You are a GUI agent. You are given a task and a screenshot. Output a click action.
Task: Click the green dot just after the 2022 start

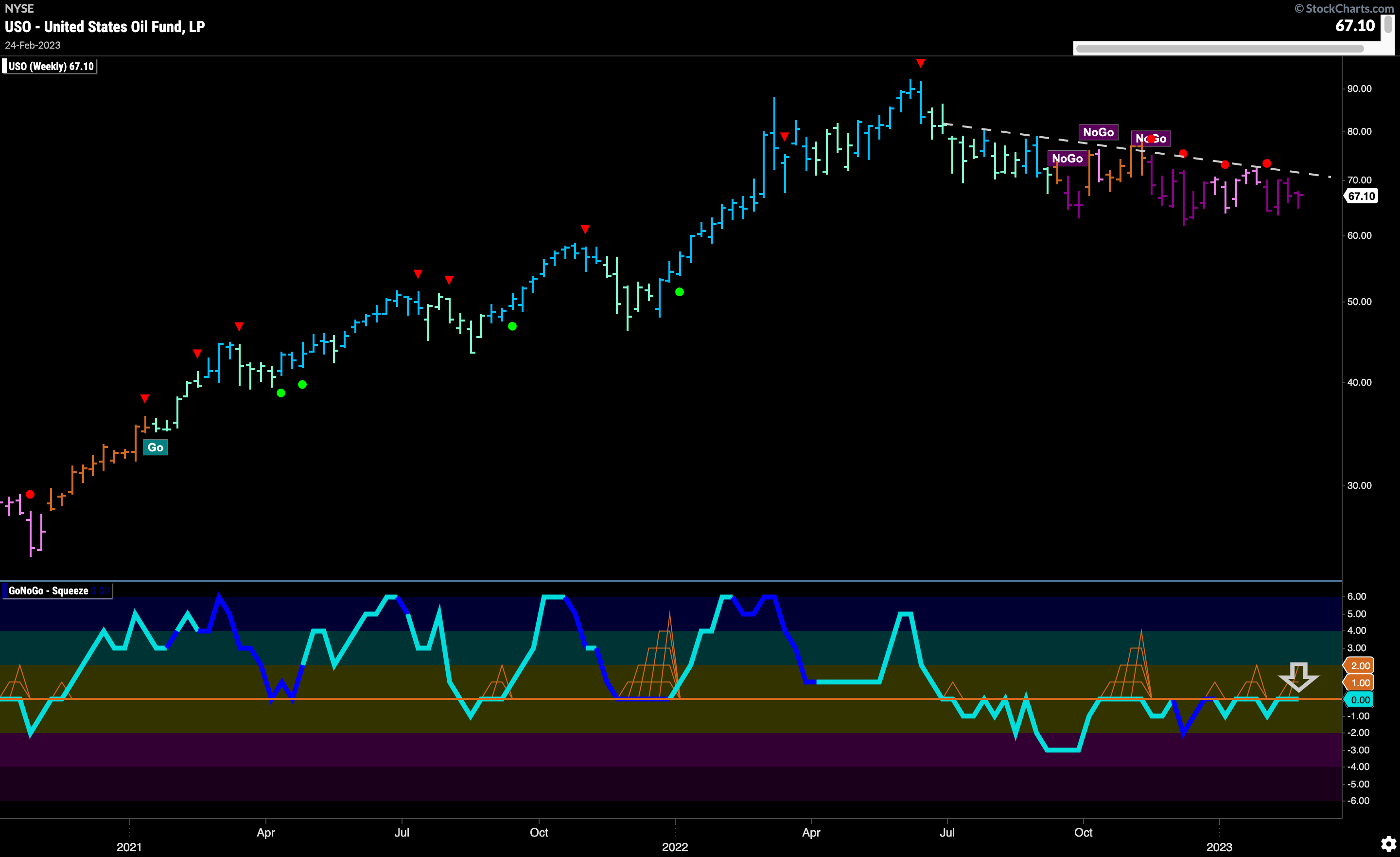click(680, 292)
